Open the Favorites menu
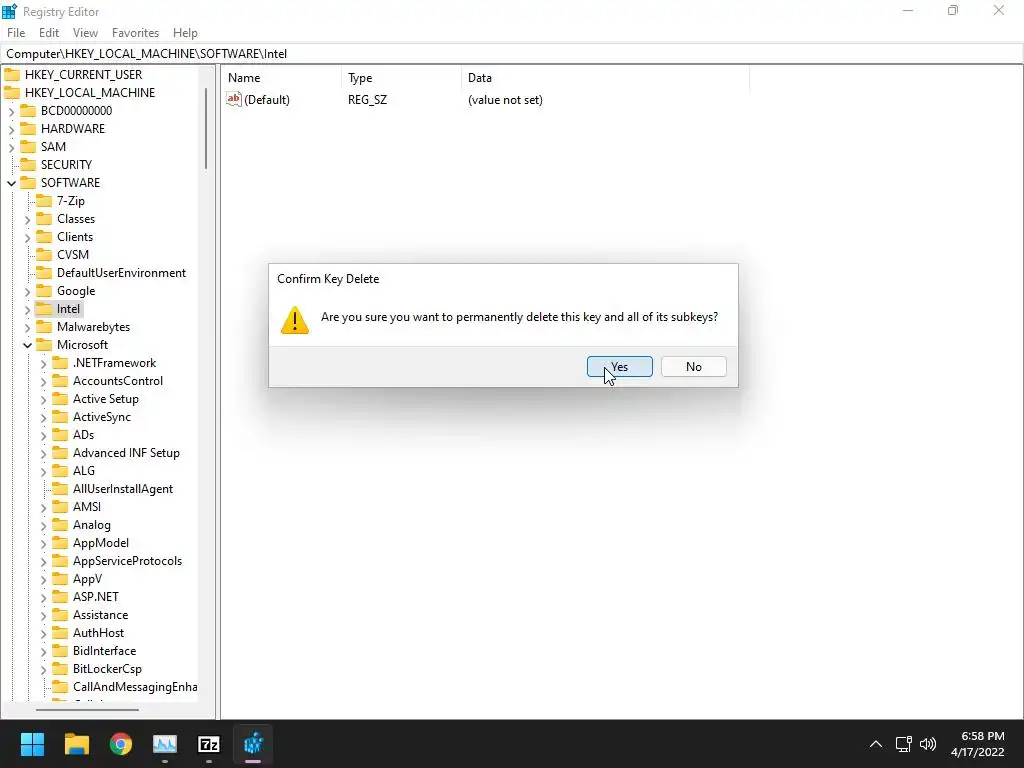This screenshot has width=1024, height=768. [x=135, y=33]
